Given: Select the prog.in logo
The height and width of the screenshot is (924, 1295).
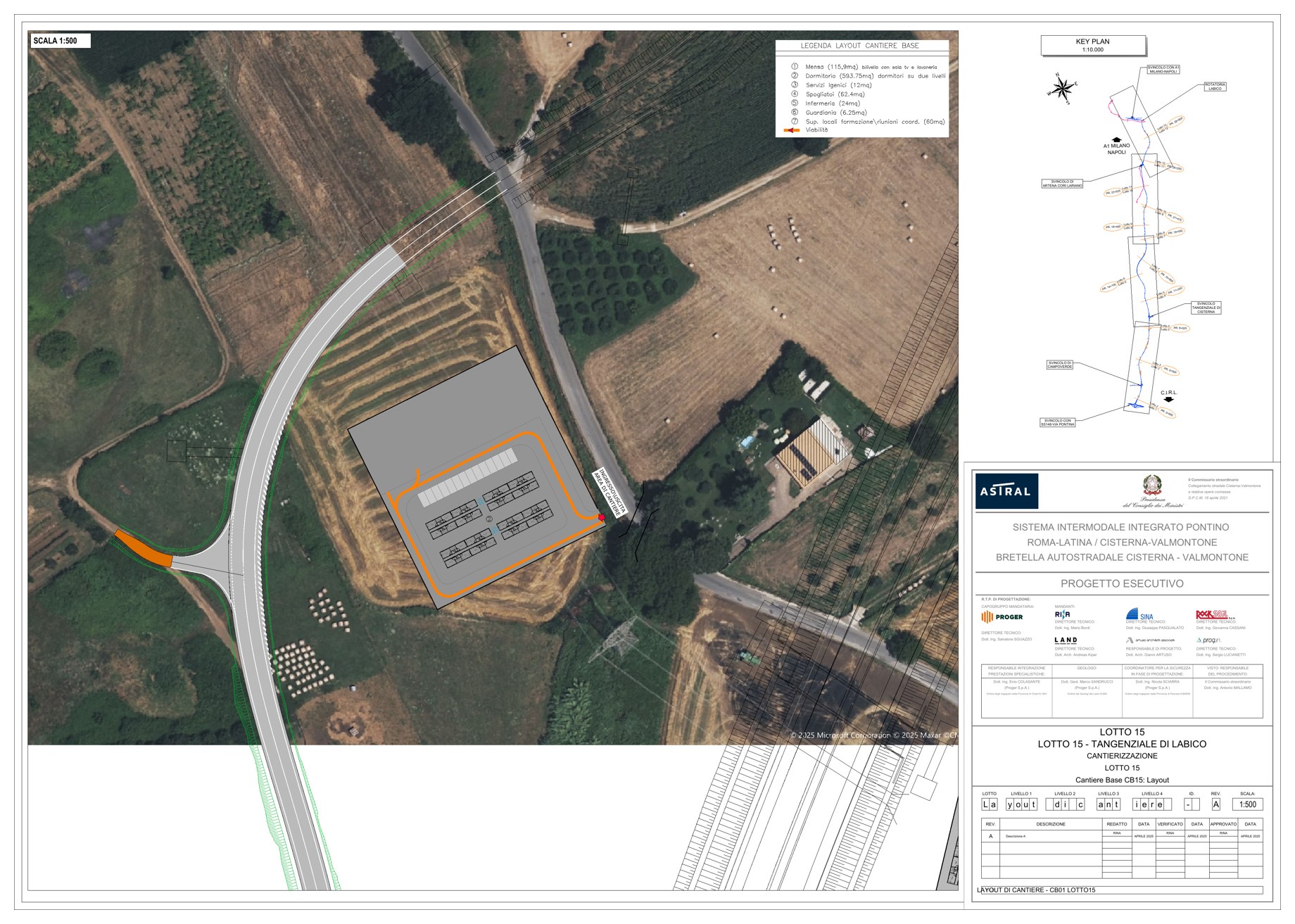Looking at the screenshot, I should [1208, 640].
